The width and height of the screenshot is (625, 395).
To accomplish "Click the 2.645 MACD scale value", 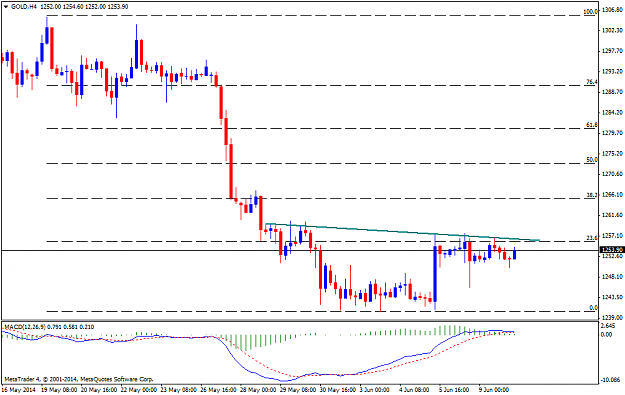I will point(607,326).
